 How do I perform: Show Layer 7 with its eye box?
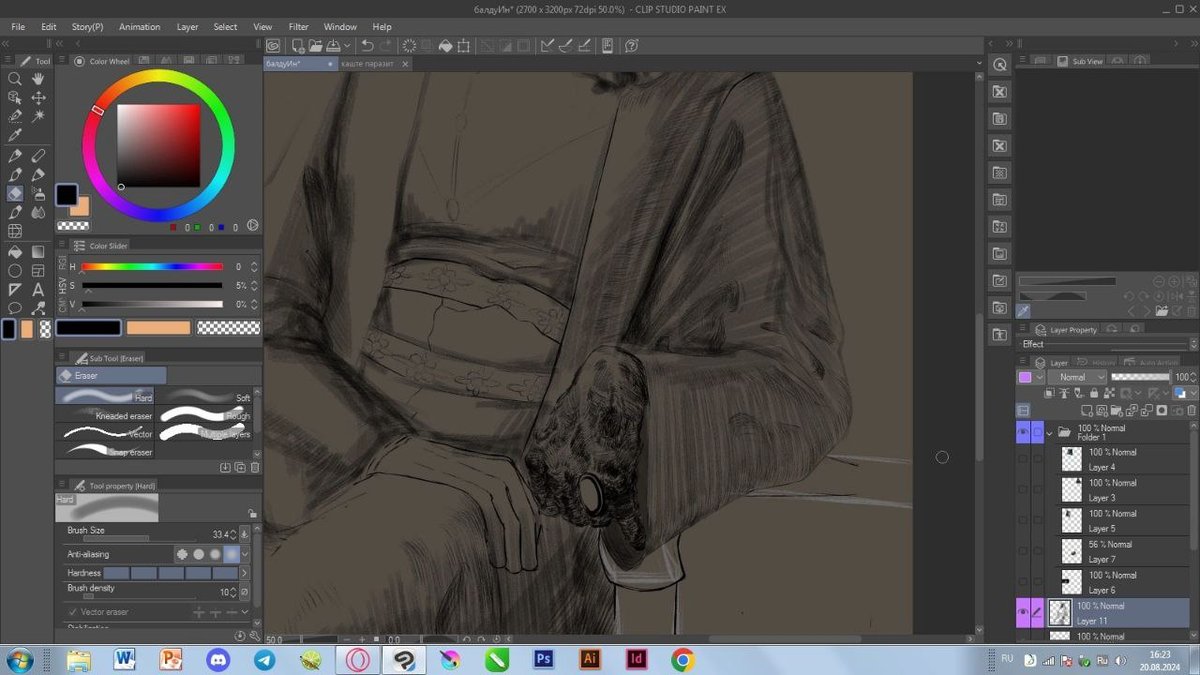pyautogui.click(x=1022, y=551)
